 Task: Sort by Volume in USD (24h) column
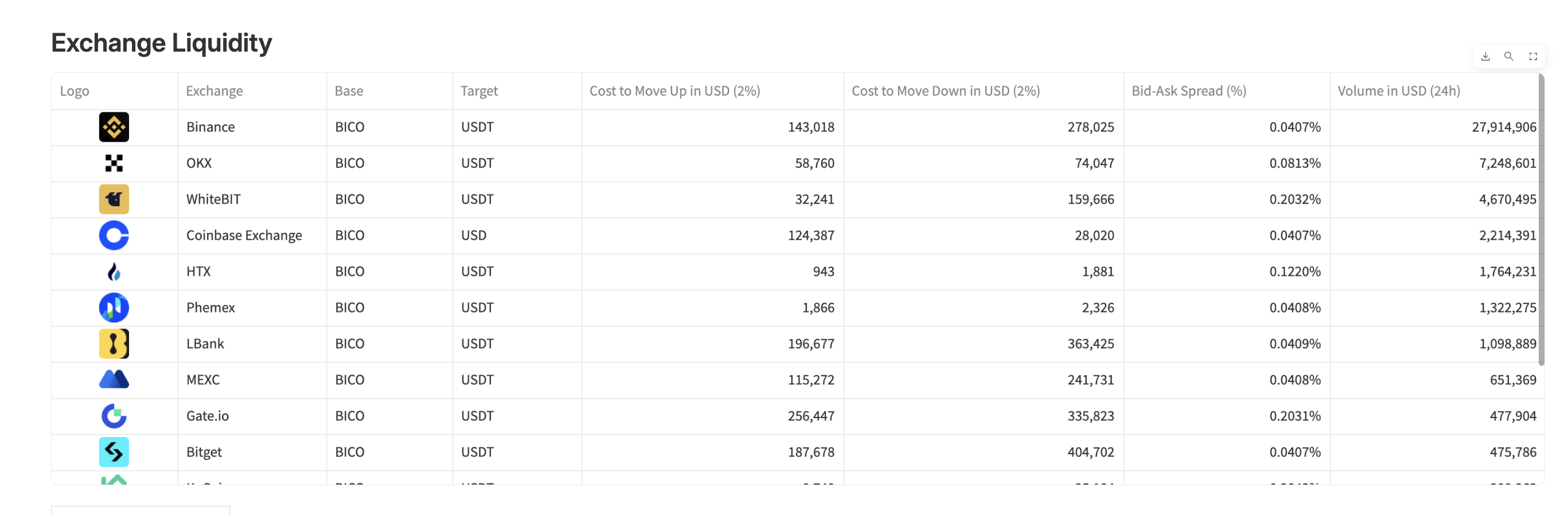click(1398, 91)
